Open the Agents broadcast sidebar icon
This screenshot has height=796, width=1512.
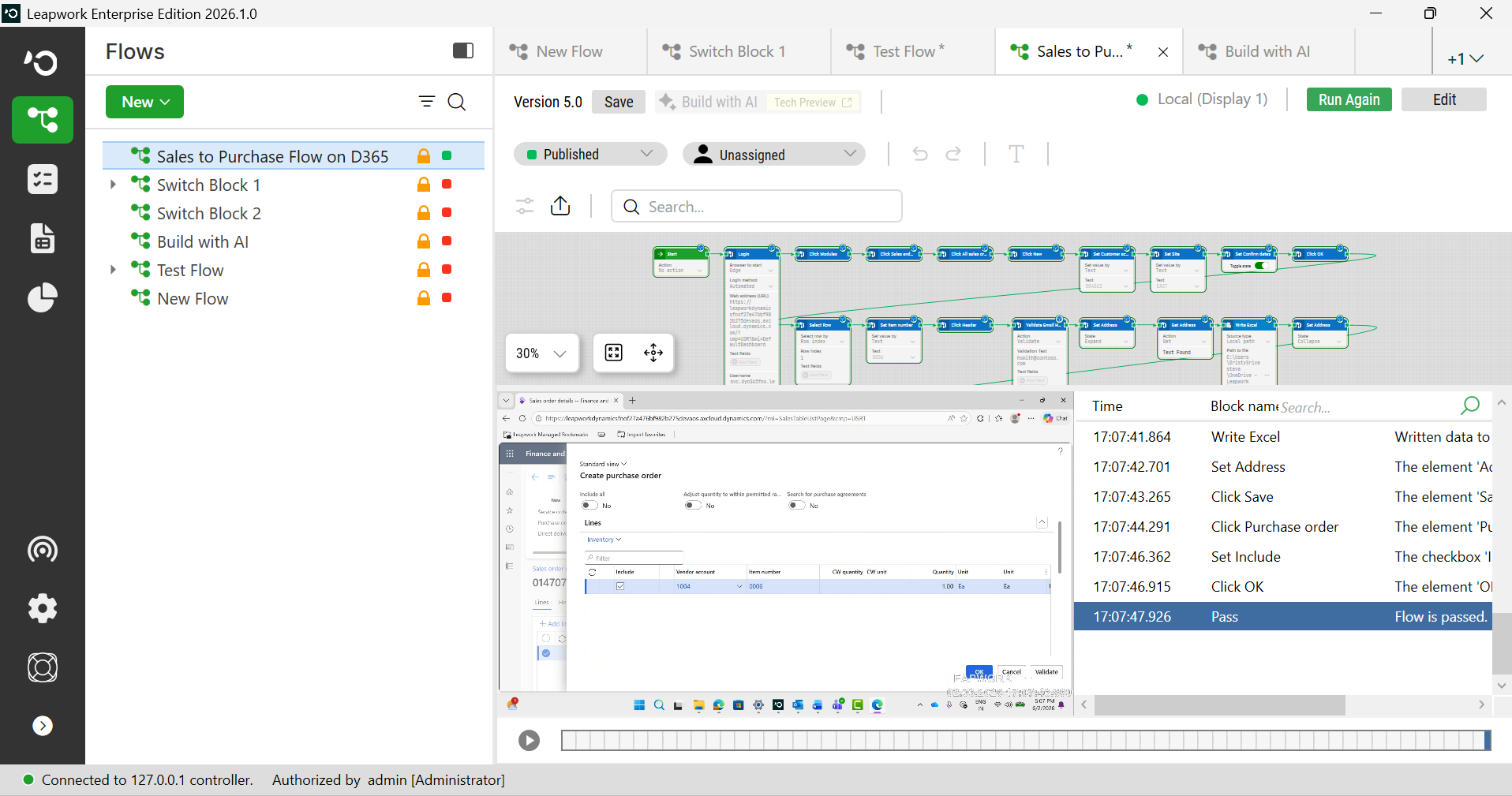[x=43, y=549]
